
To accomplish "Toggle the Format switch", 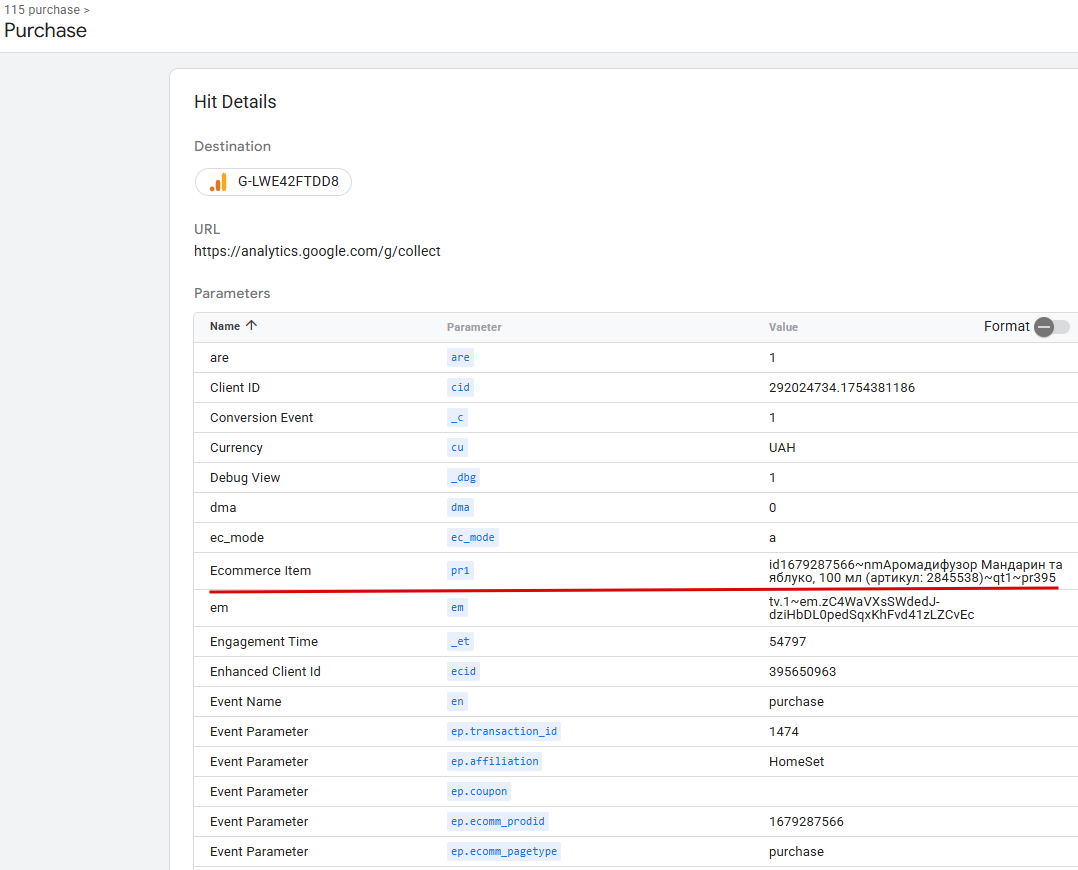I will pyautogui.click(x=1052, y=327).
